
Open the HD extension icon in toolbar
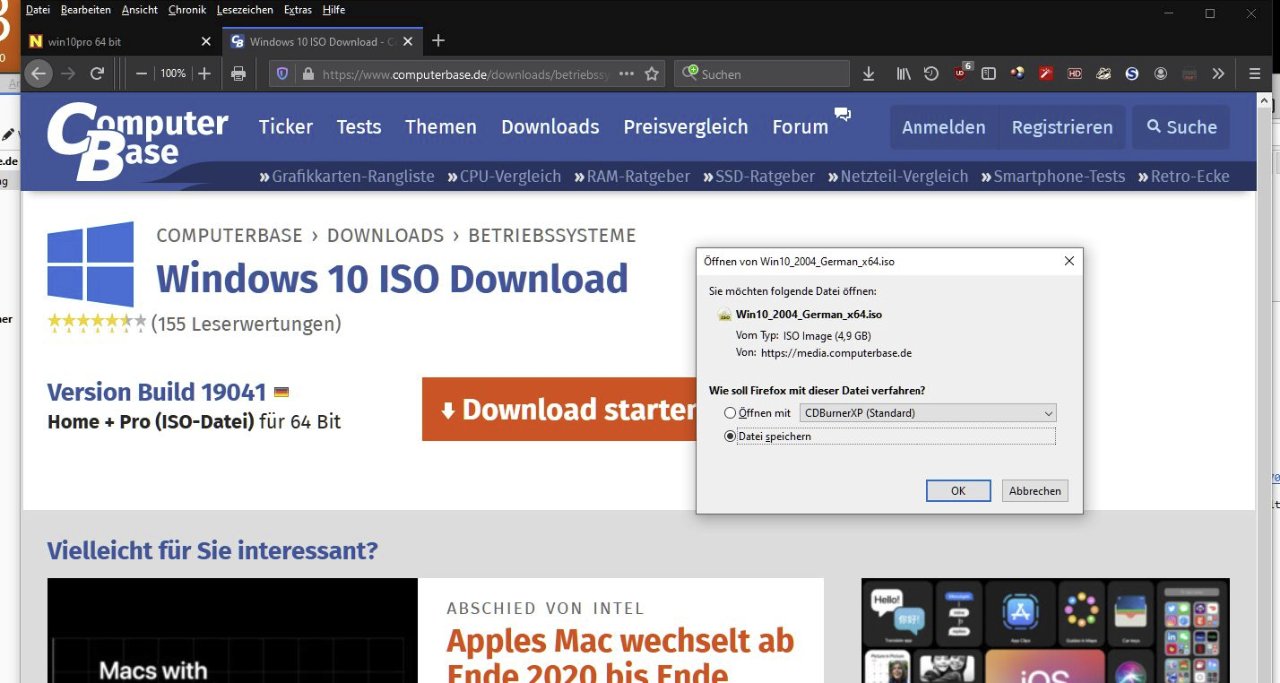pos(1075,74)
